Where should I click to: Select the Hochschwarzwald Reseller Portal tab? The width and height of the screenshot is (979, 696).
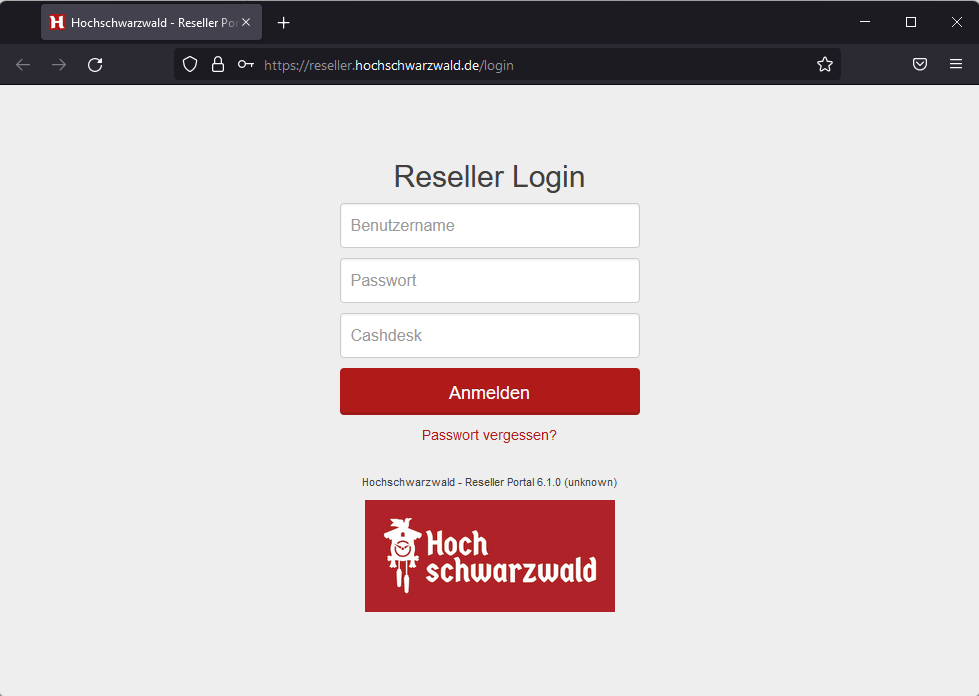145,22
